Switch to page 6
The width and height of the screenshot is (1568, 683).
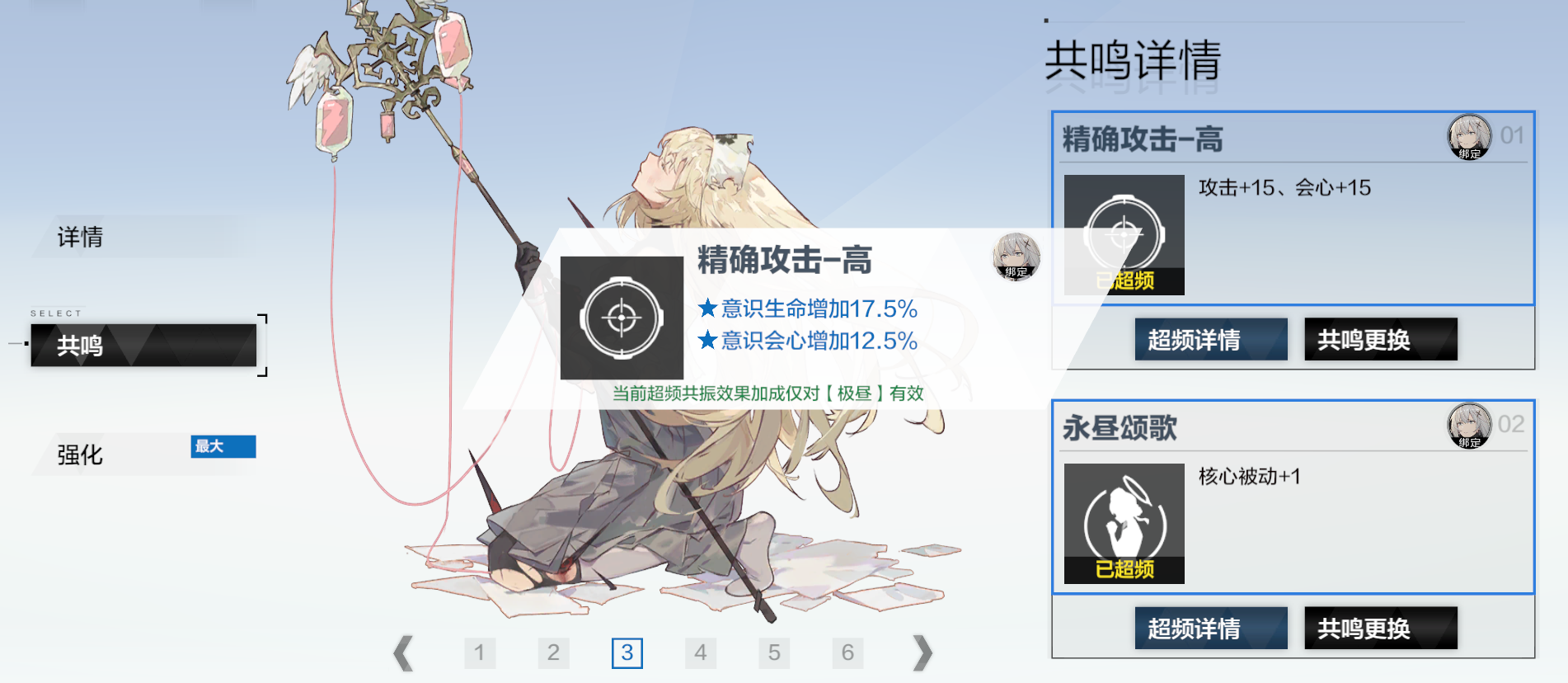pyautogui.click(x=847, y=653)
